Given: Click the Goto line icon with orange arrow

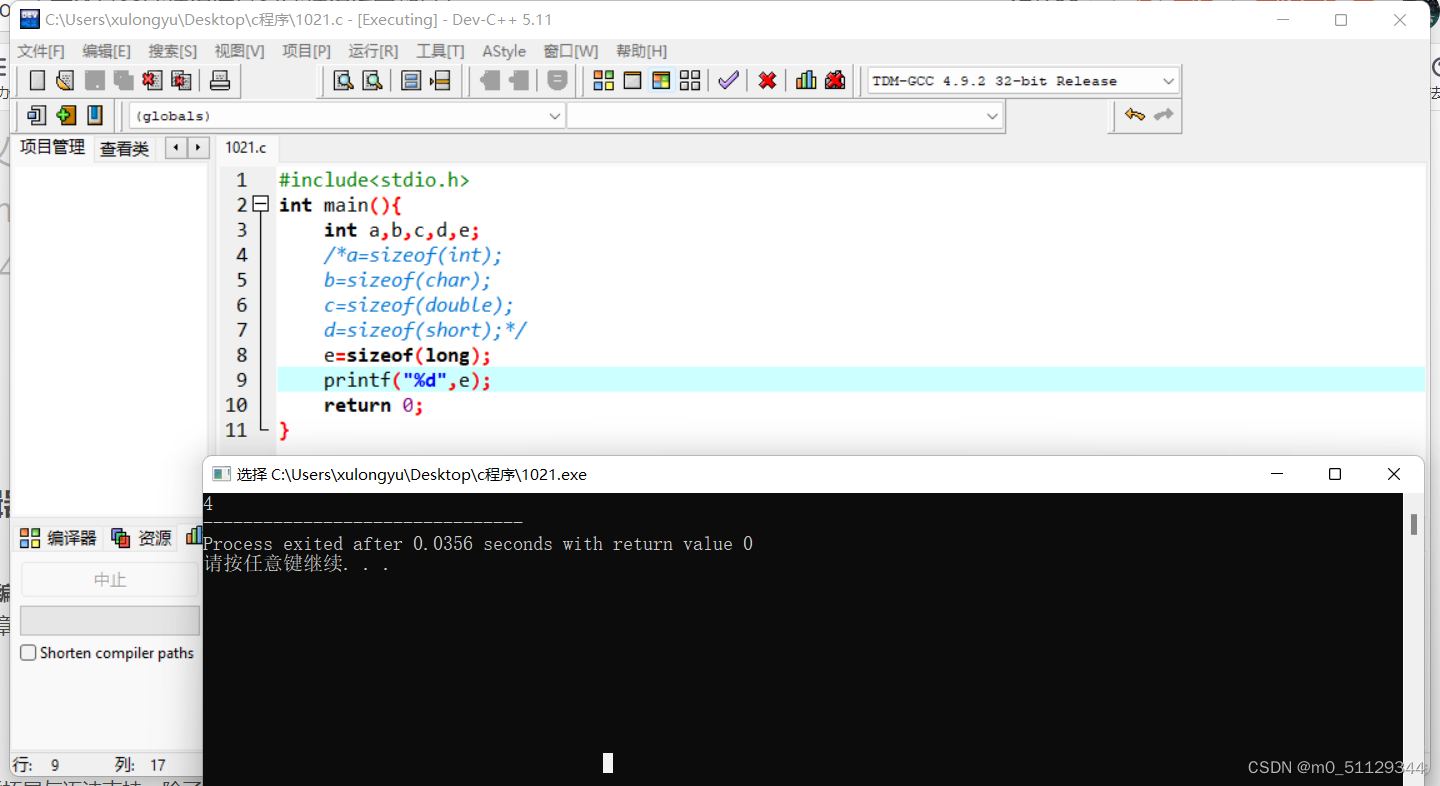Looking at the screenshot, I should [x=440, y=81].
